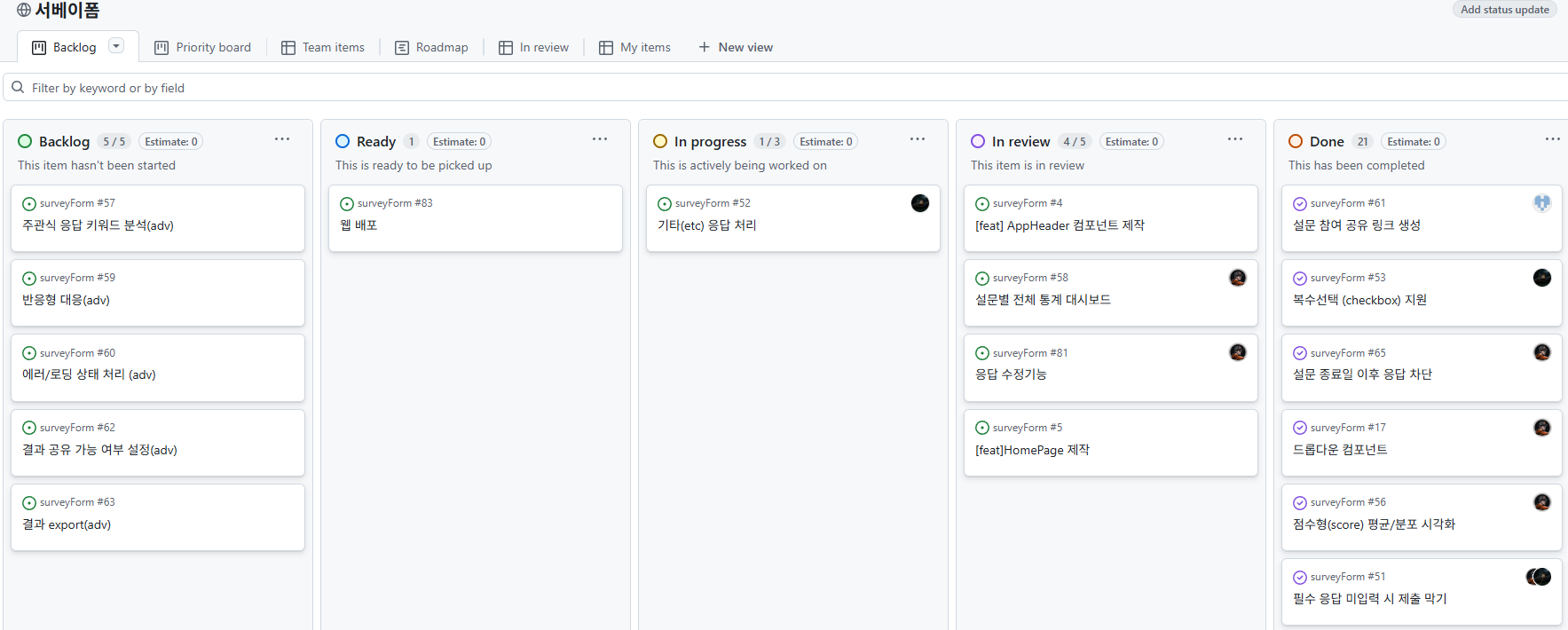Click the globe icon beside the project title

click(24, 11)
